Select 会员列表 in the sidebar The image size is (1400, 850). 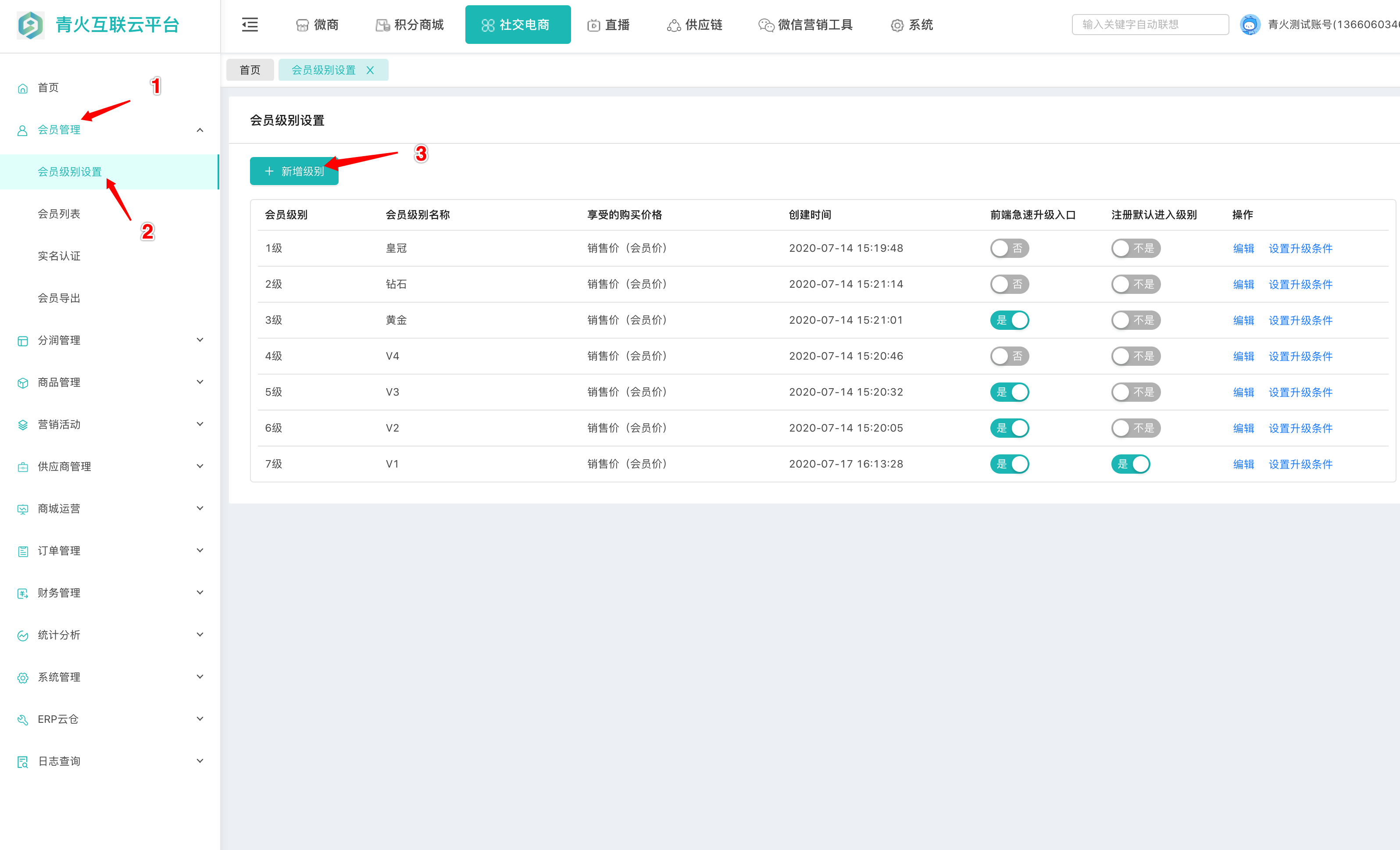[59, 214]
